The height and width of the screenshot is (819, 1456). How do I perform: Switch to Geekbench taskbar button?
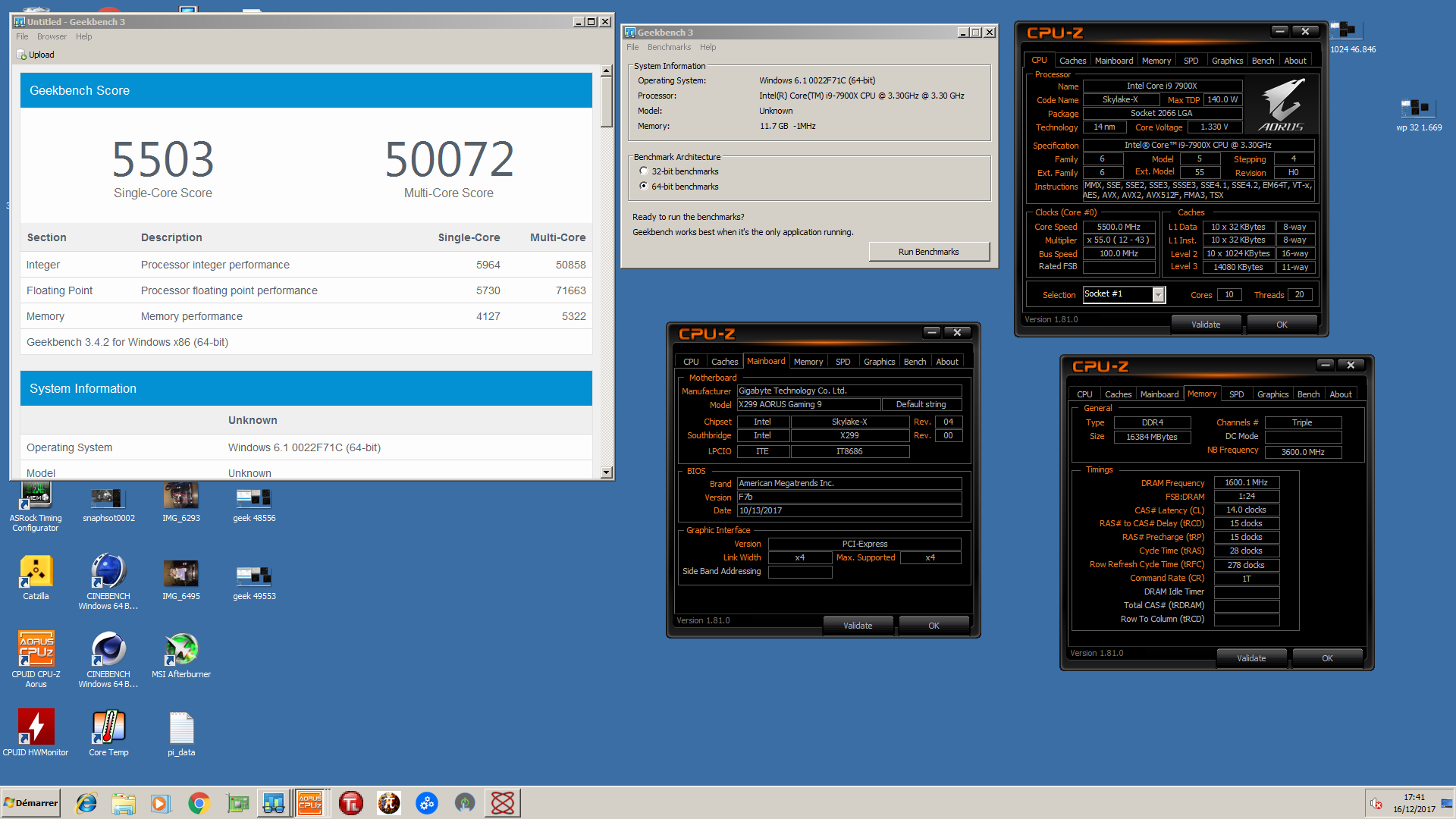coord(274,803)
